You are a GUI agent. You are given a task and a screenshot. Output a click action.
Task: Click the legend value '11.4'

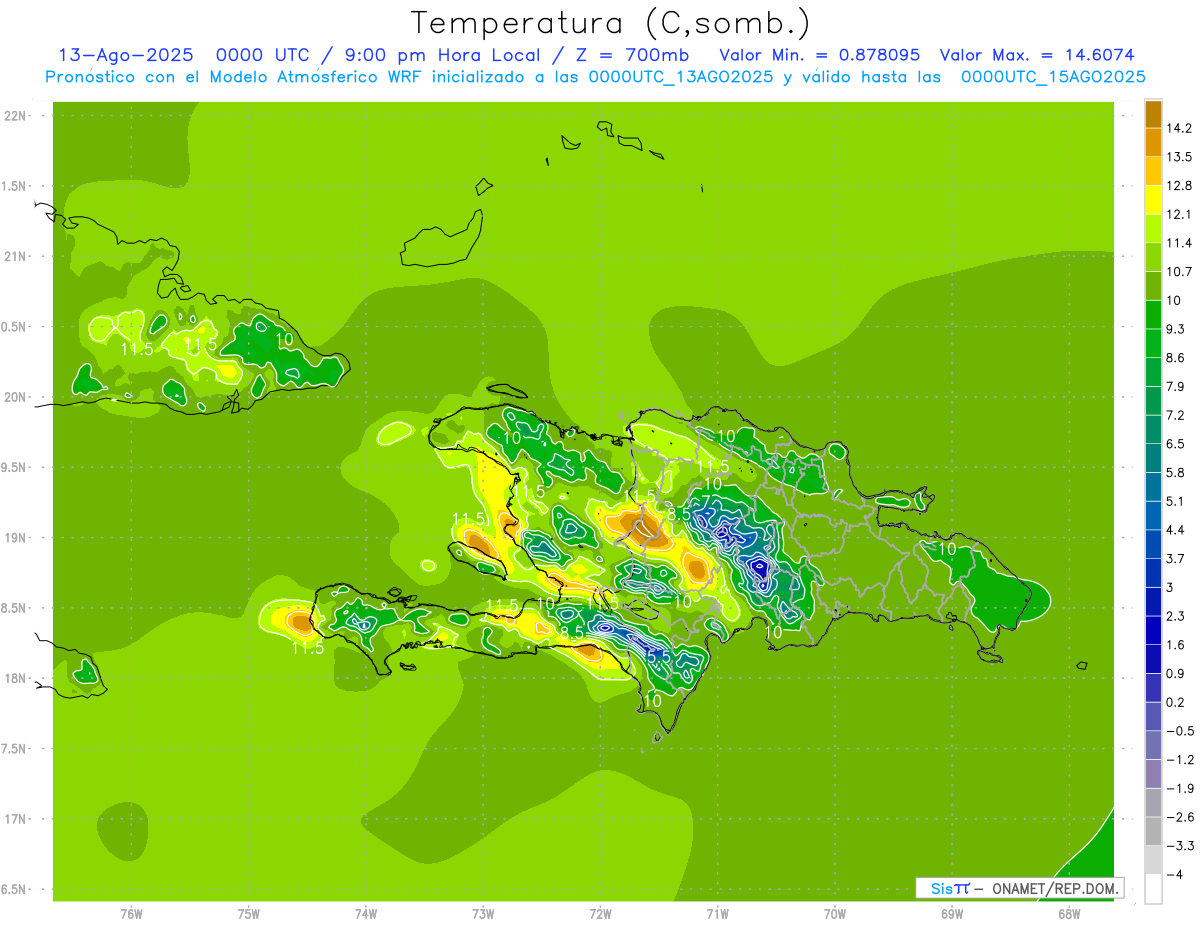1180,243
